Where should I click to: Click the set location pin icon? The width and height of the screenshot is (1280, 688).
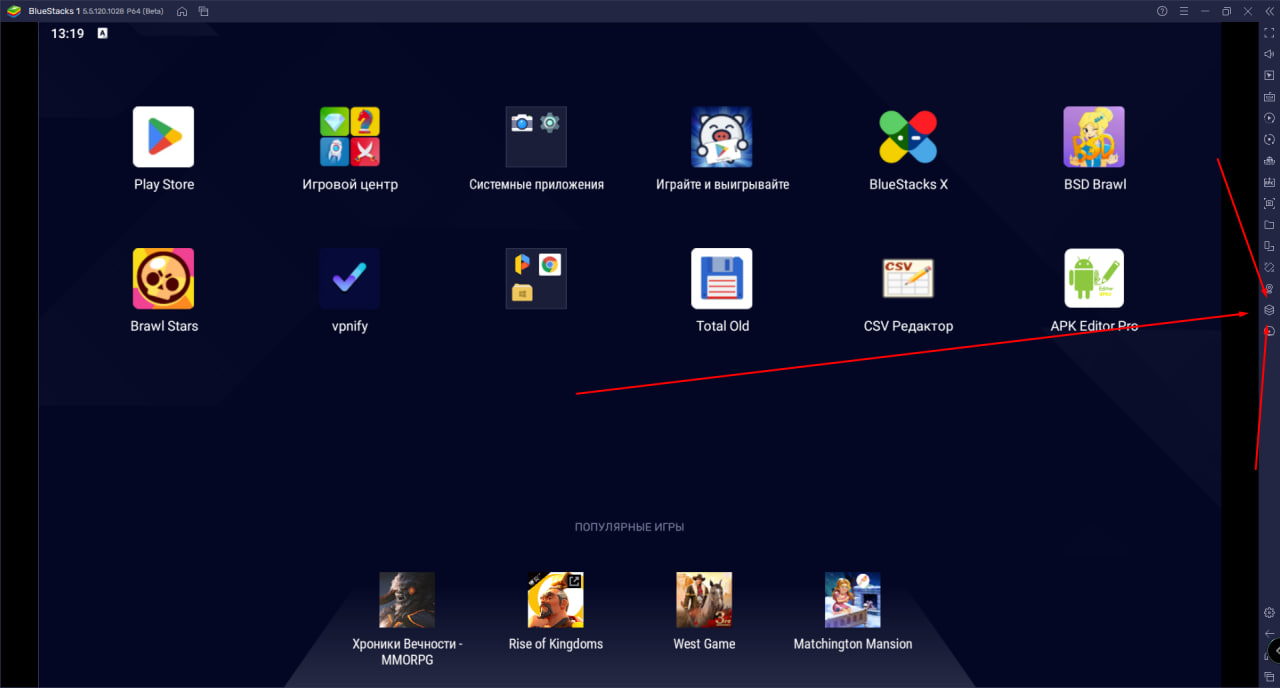[x=1269, y=288]
